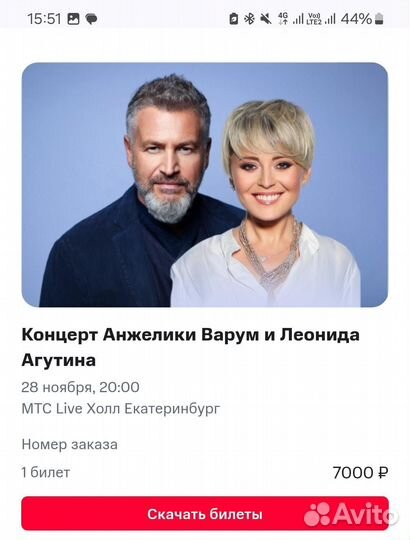Tap the 4G data indicator icon
The height and width of the screenshot is (540, 410).
pyautogui.click(x=283, y=19)
